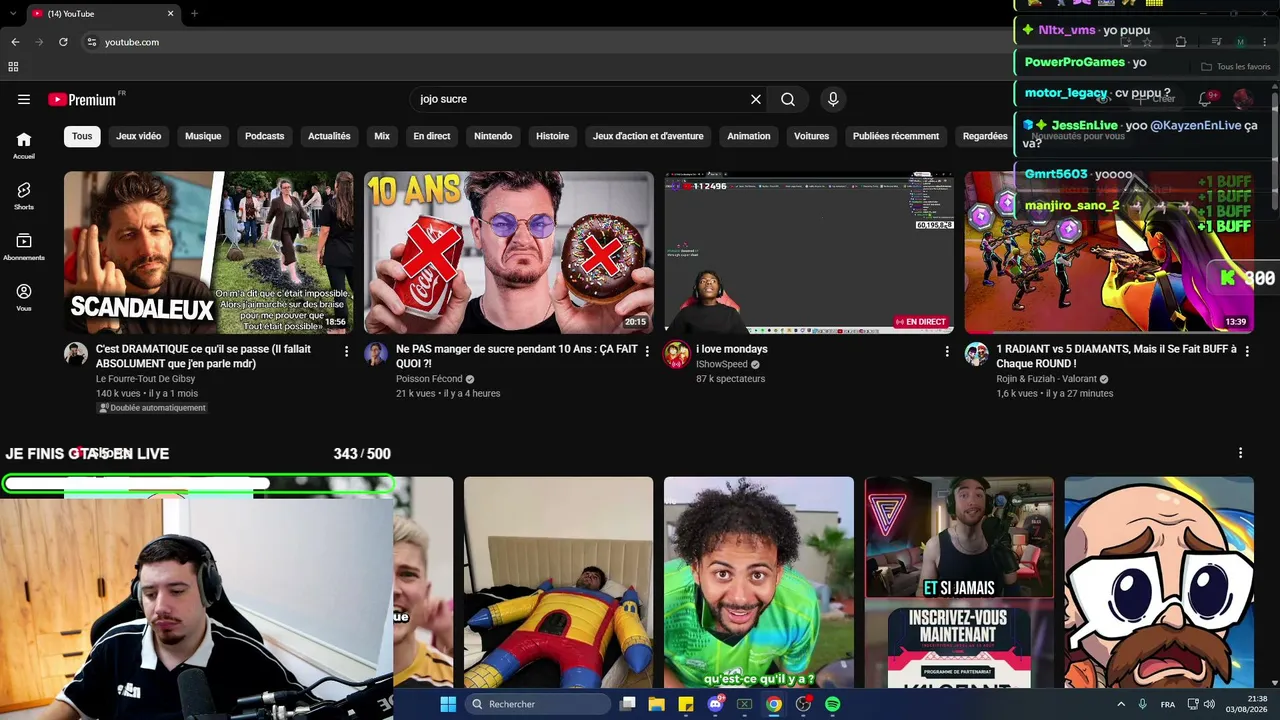Viewport: 1280px width, 720px height.
Task: Filter by En direct chip
Action: click(x=432, y=136)
